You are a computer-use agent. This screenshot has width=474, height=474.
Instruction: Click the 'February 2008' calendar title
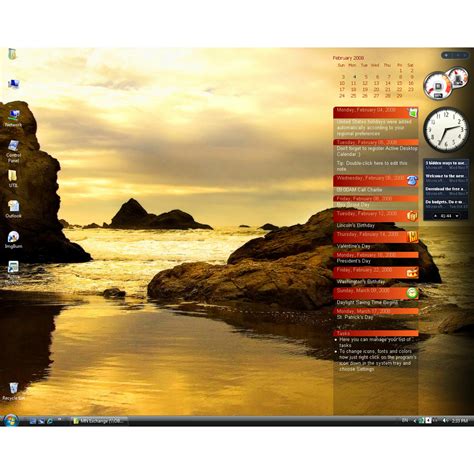(348, 58)
